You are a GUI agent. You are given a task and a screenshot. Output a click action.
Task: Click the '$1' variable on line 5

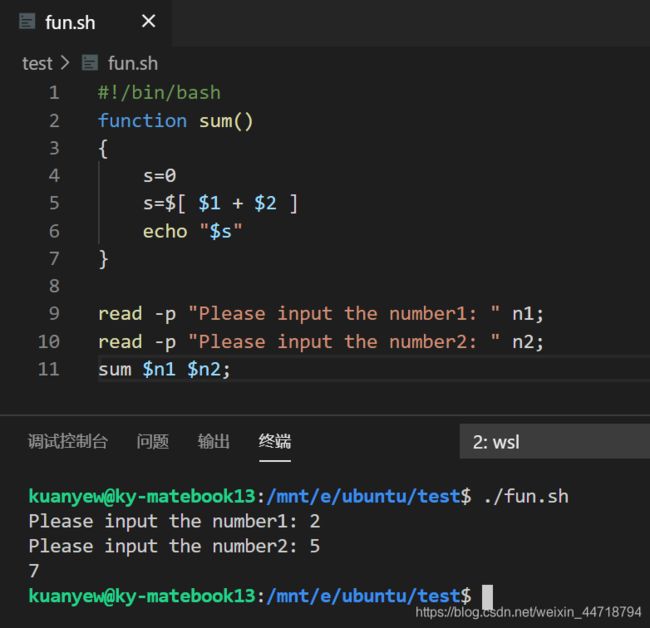coord(209,204)
